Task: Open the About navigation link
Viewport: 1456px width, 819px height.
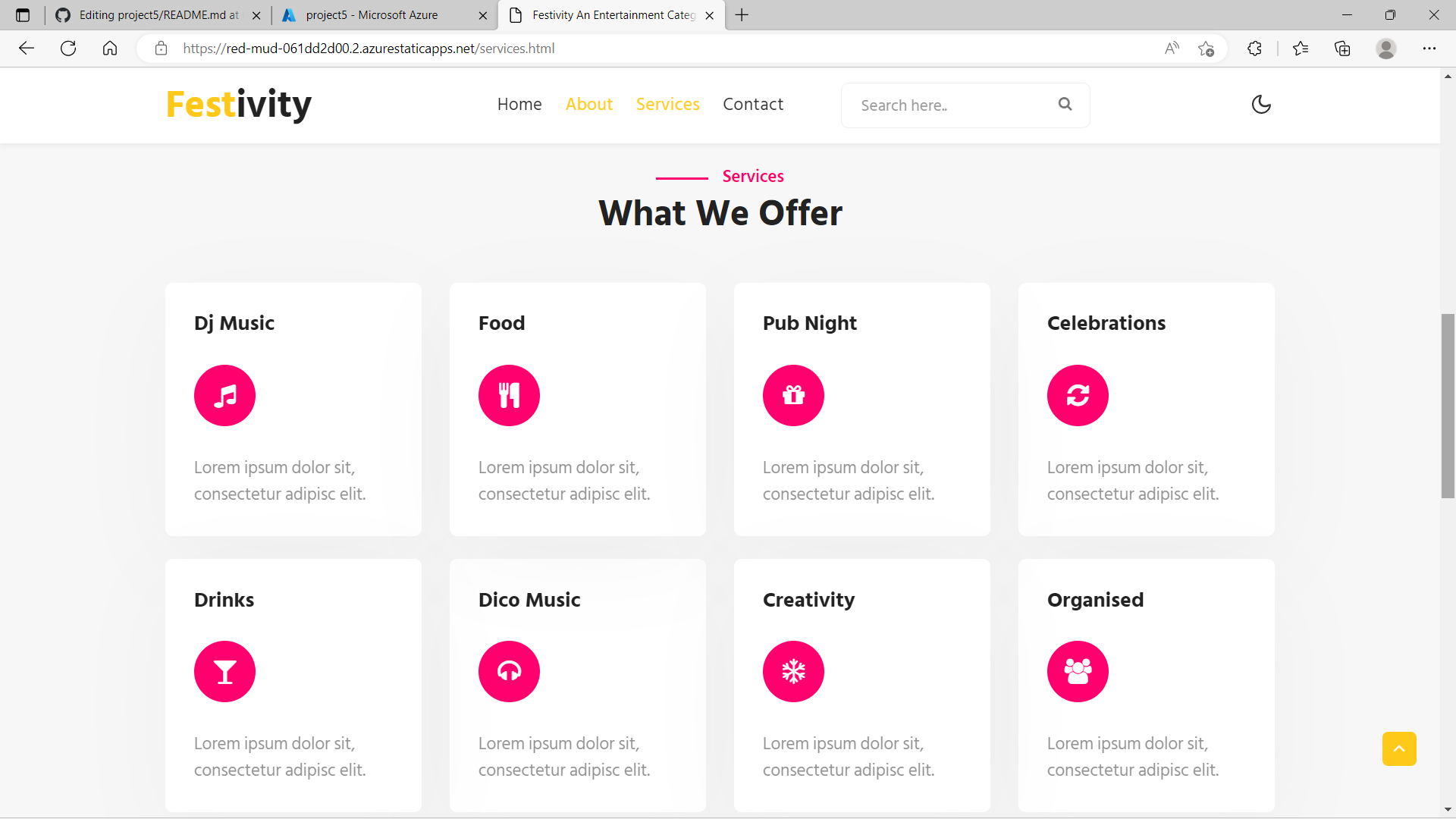Action: [x=588, y=105]
